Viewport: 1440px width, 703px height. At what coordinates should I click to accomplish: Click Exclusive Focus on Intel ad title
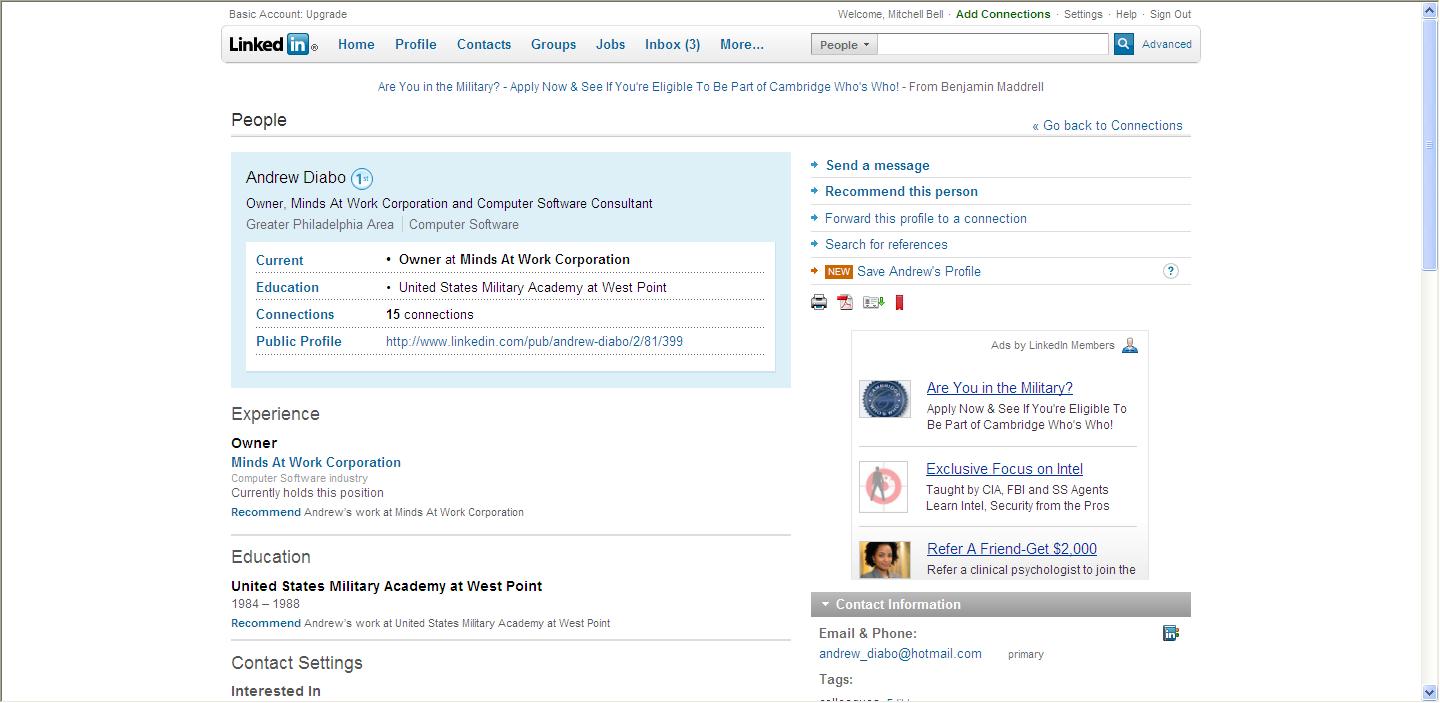(1004, 469)
